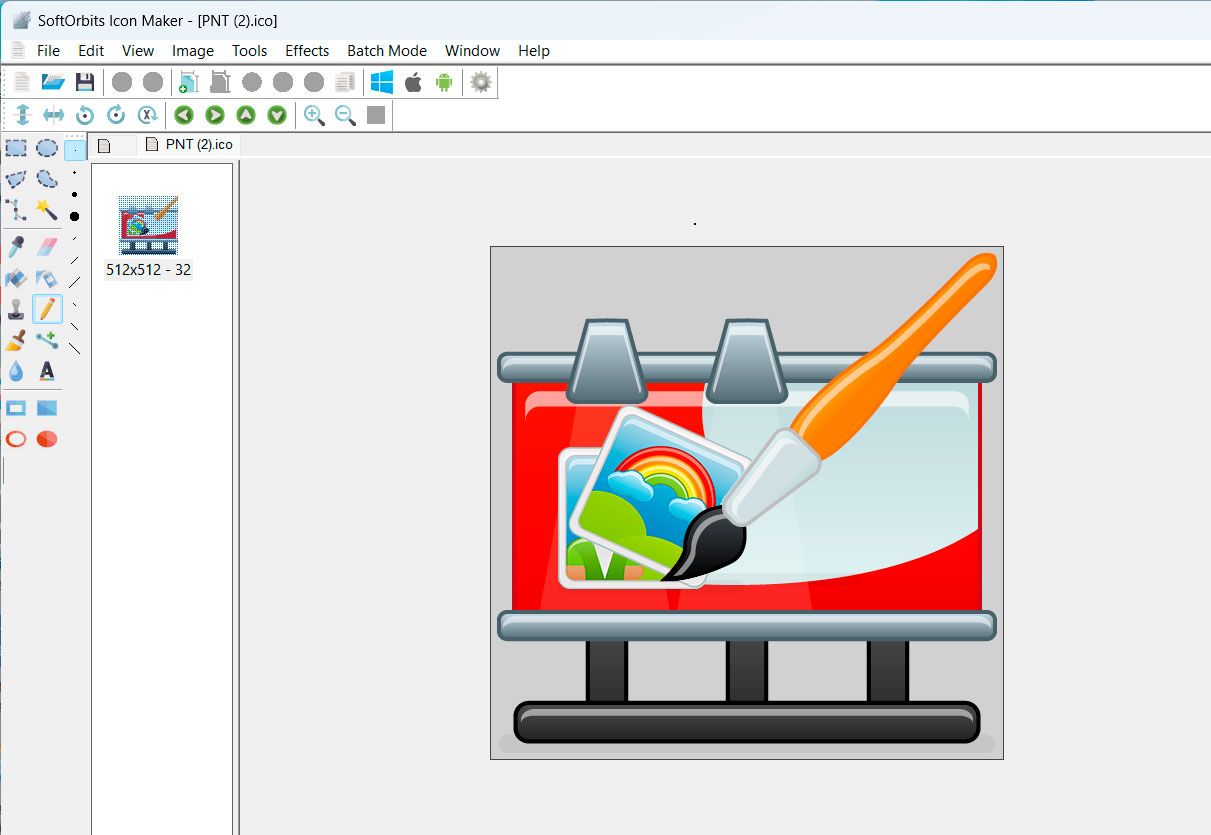This screenshot has height=835, width=1211.
Task: Select the Rectangular selection tool
Action: tap(16, 148)
